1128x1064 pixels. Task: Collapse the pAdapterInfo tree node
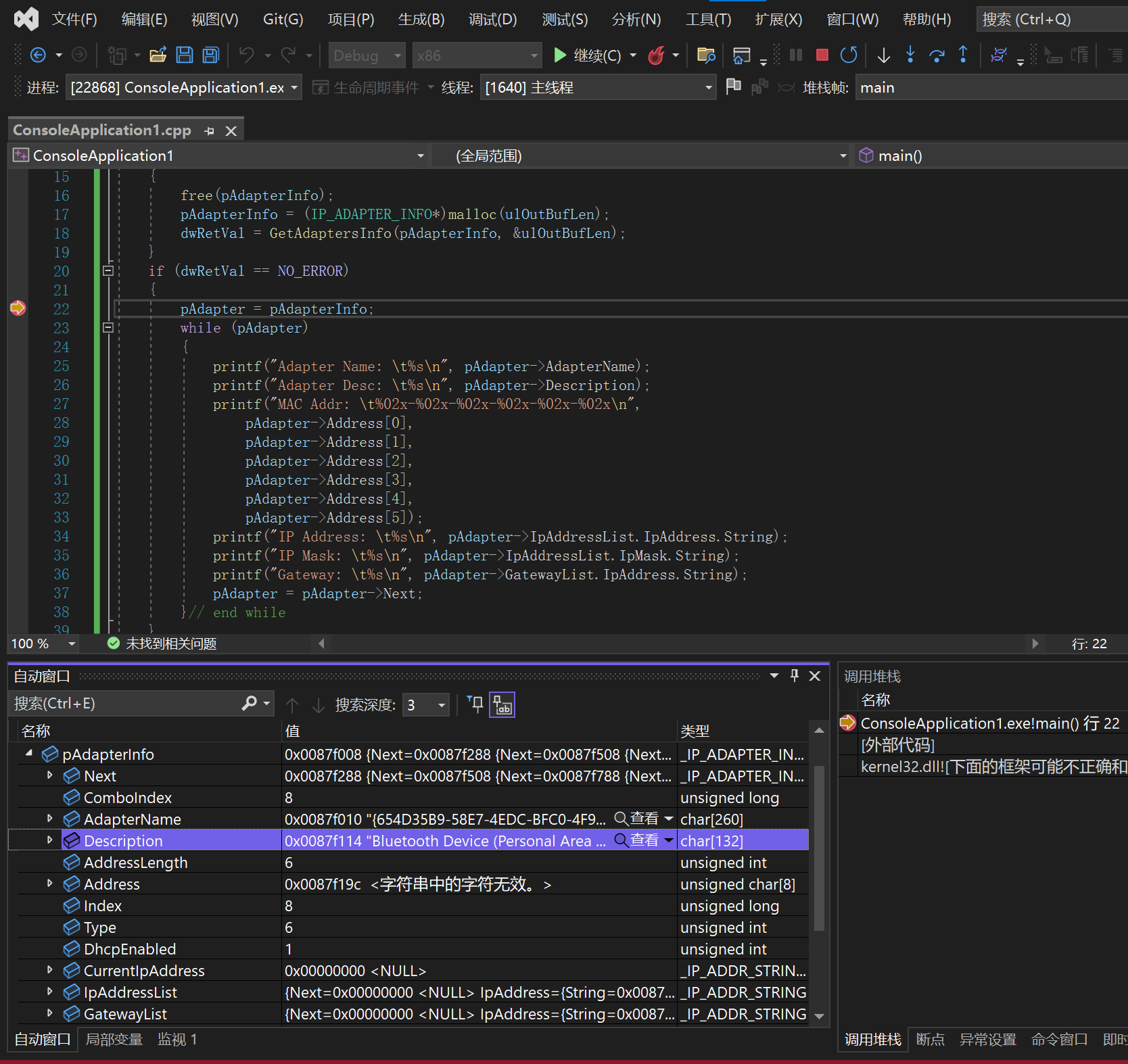(x=28, y=753)
